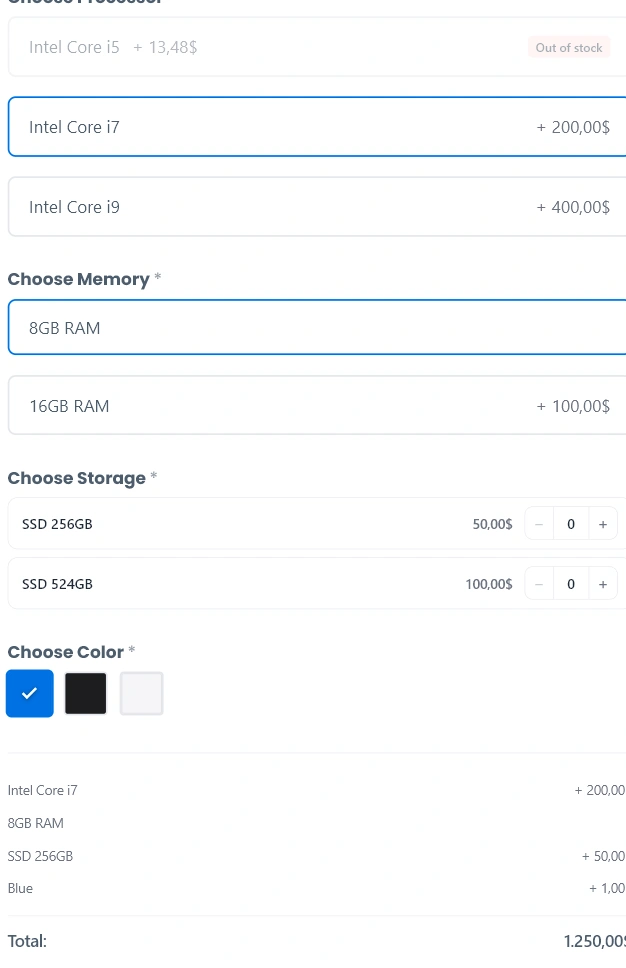Select the 8GB RAM memory option

[x=317, y=328]
